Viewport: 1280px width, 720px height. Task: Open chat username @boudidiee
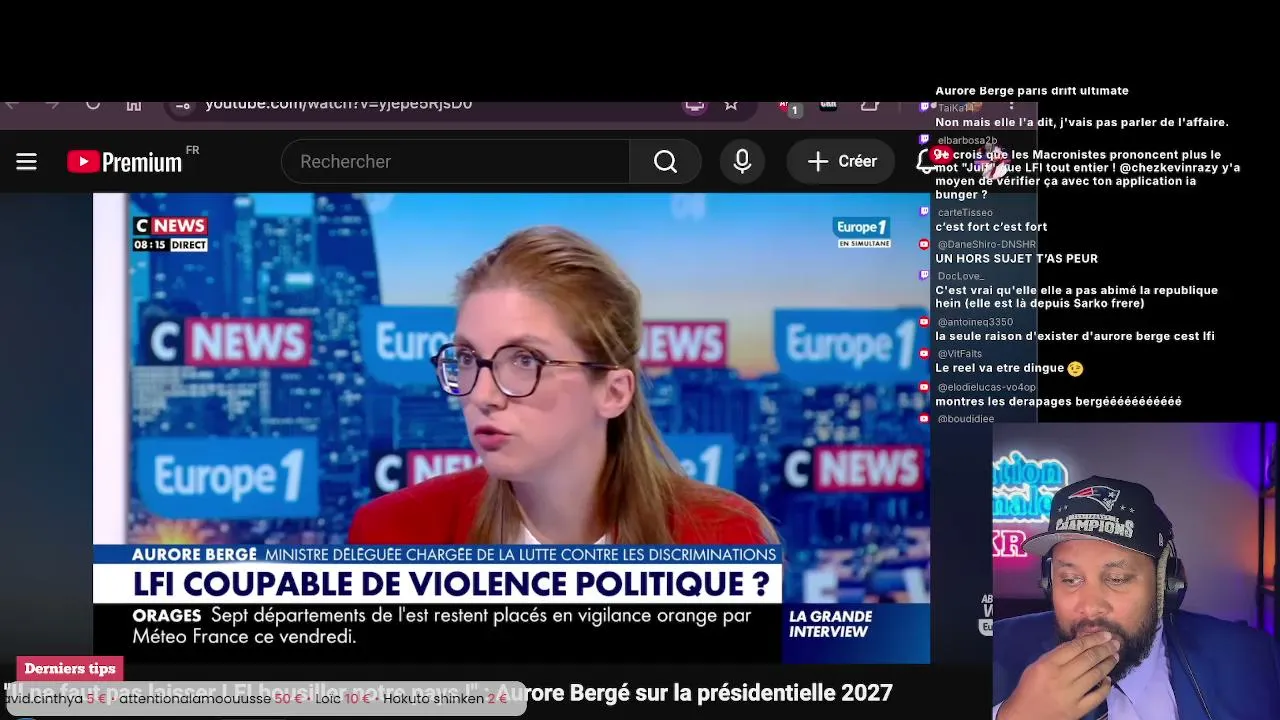(965, 419)
